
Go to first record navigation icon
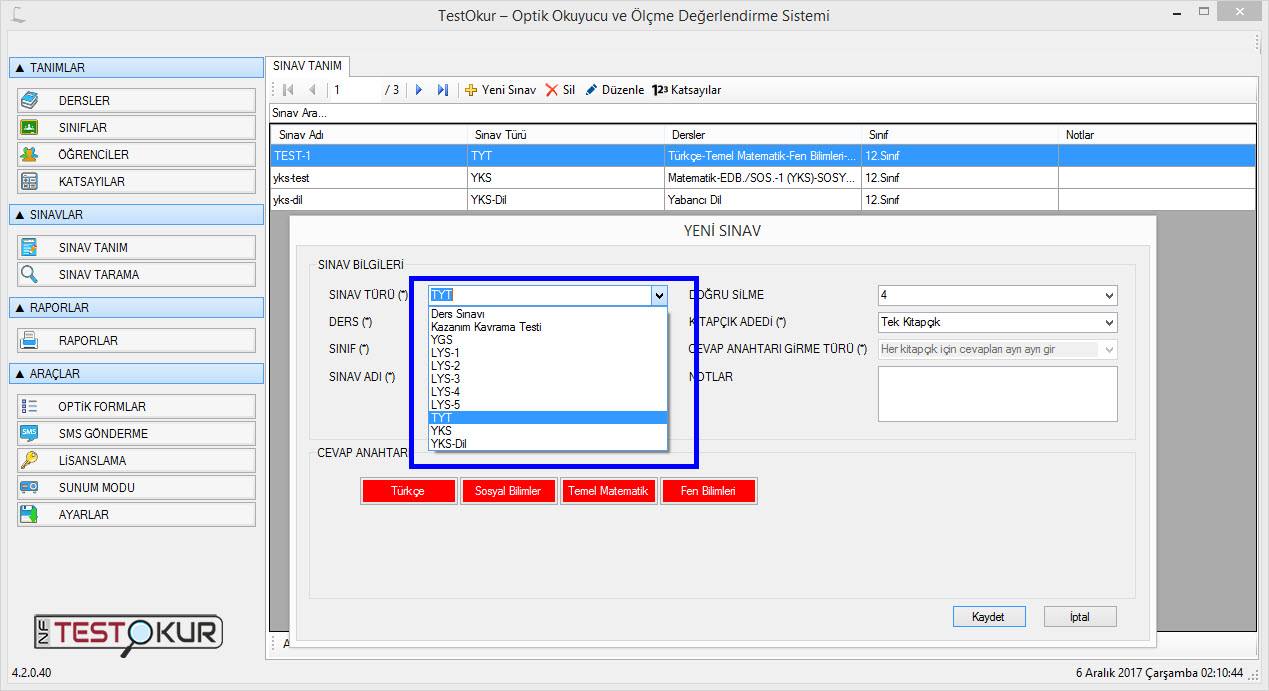[x=289, y=90]
